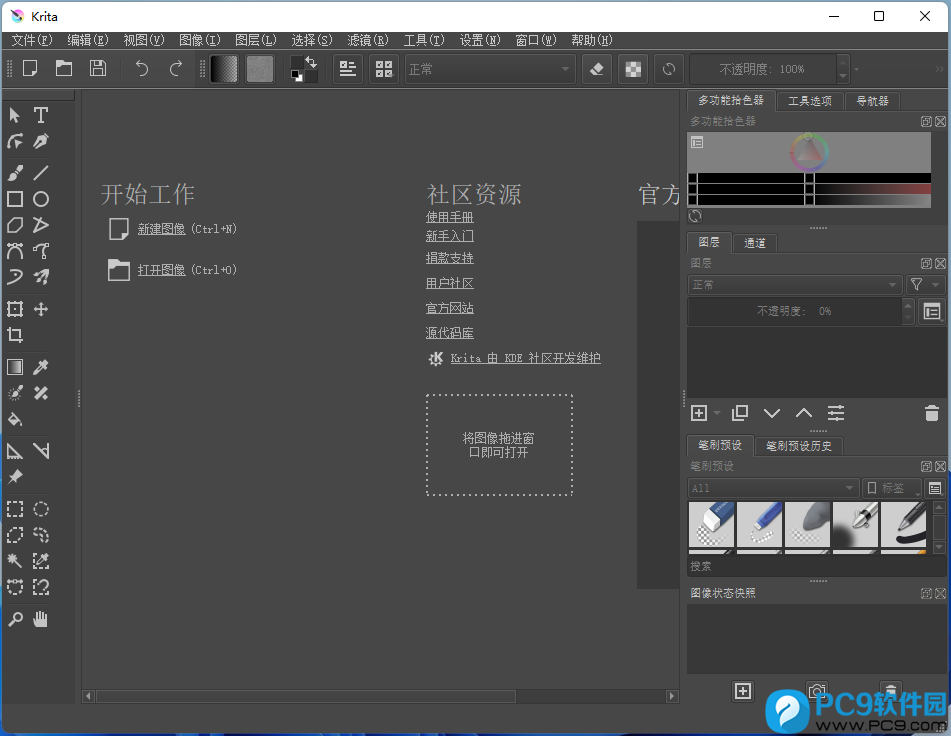The image size is (951, 736).
Task: Open the 使用手册 link
Action: (449, 216)
